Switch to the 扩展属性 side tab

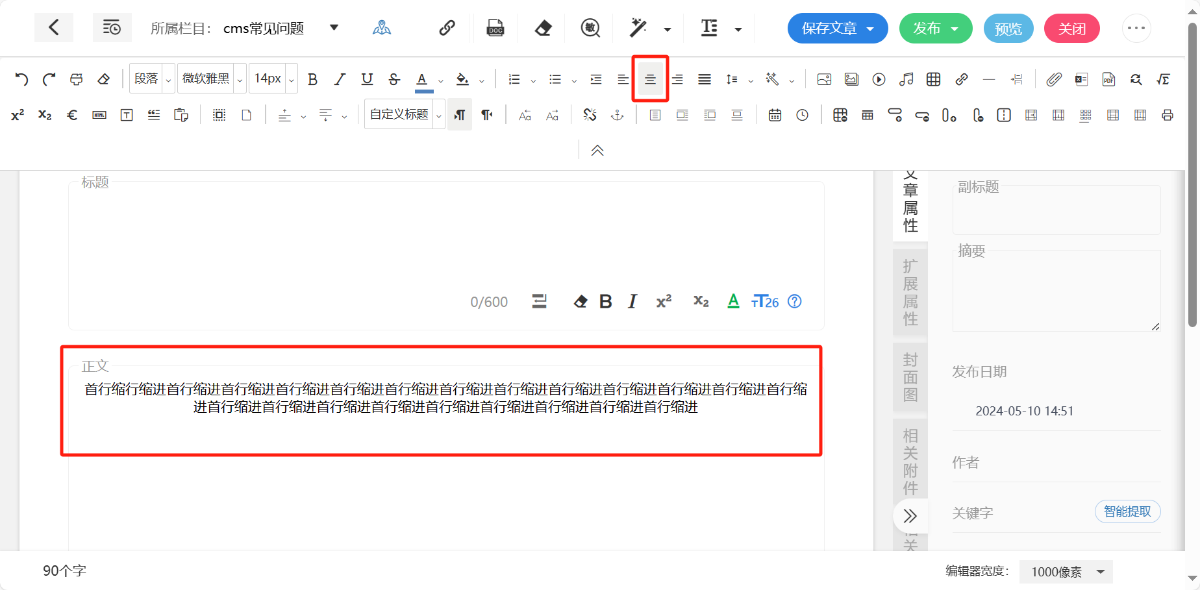pyautogui.click(x=910, y=292)
